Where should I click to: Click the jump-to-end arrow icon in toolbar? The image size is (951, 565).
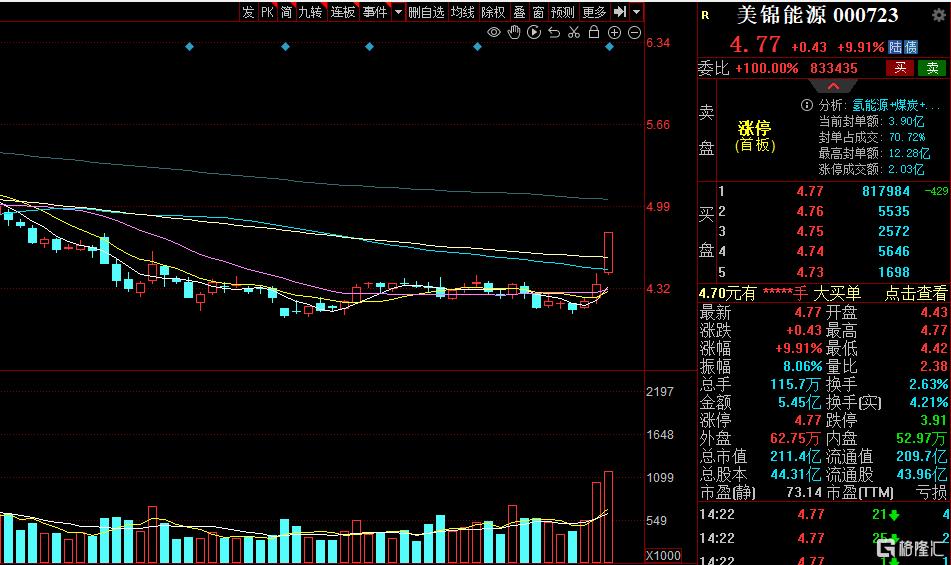(x=619, y=12)
